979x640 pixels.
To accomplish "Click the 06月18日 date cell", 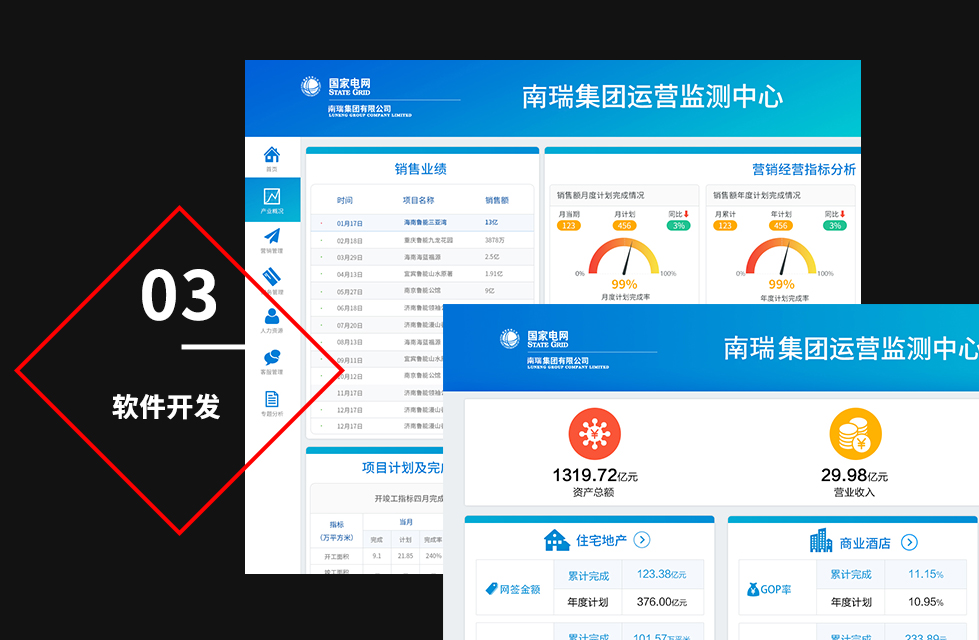I will [350, 308].
